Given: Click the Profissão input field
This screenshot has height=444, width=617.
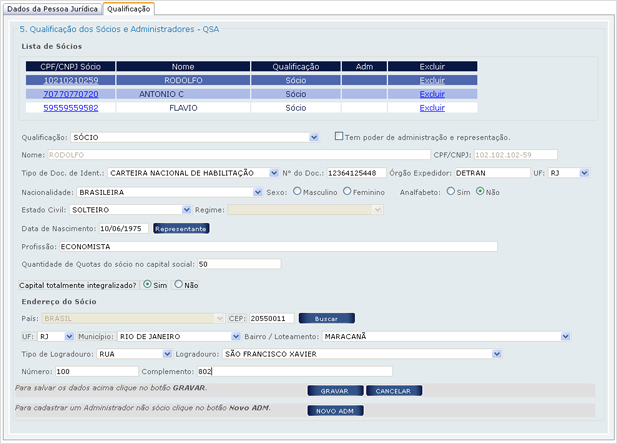Looking at the screenshot, I should 277,246.
